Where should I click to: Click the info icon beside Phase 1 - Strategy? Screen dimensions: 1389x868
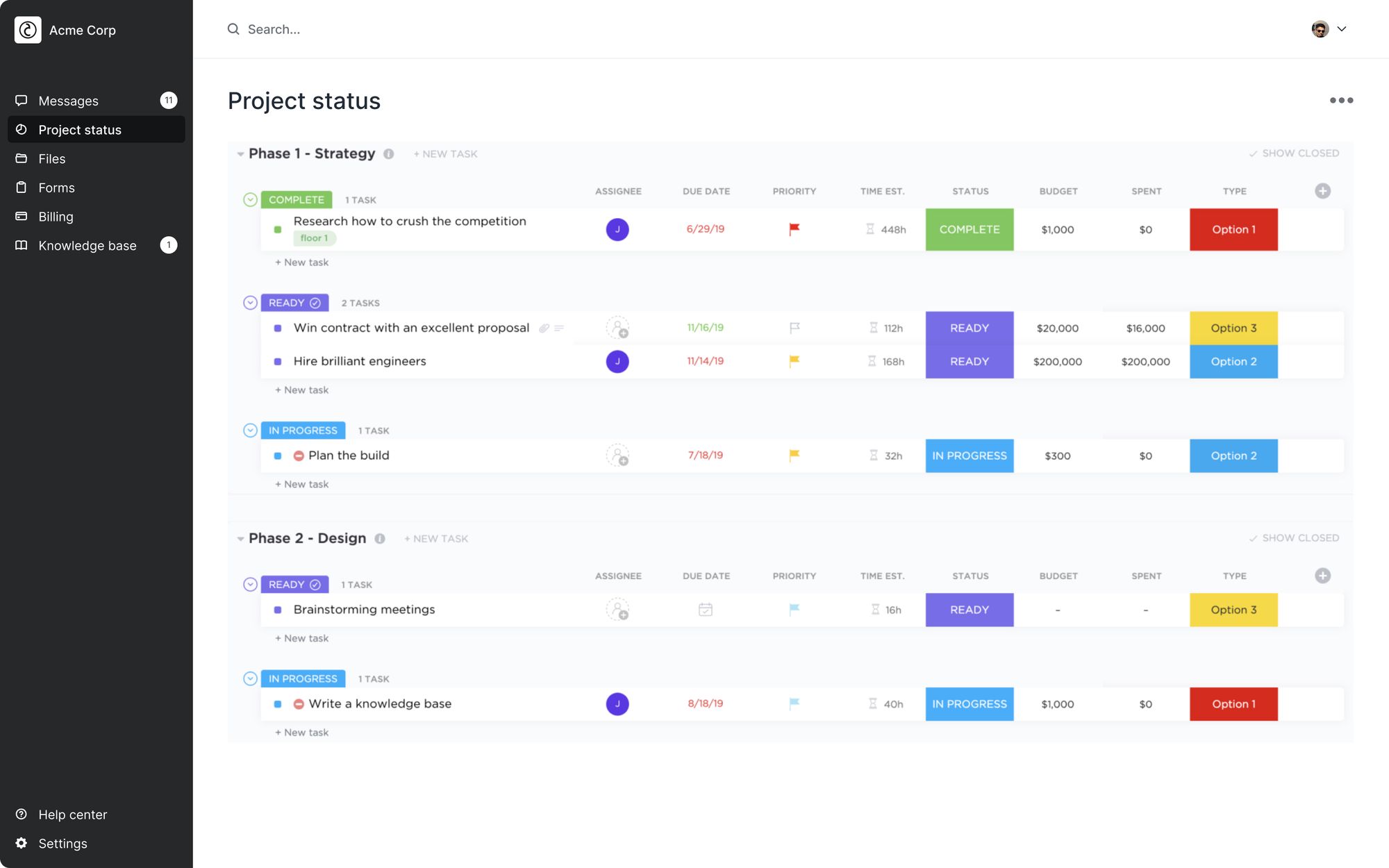click(389, 153)
